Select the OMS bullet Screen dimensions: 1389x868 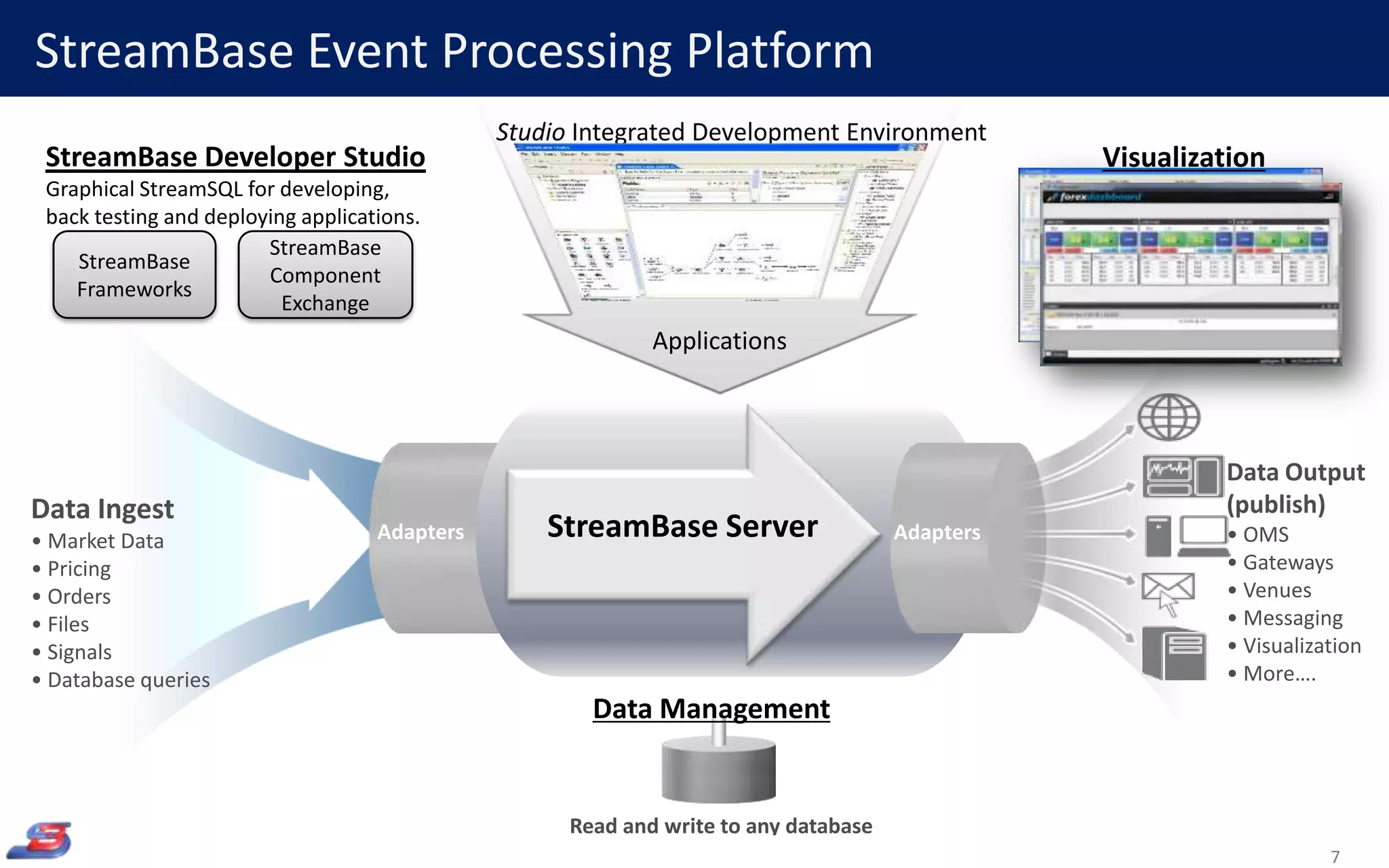point(1259,534)
